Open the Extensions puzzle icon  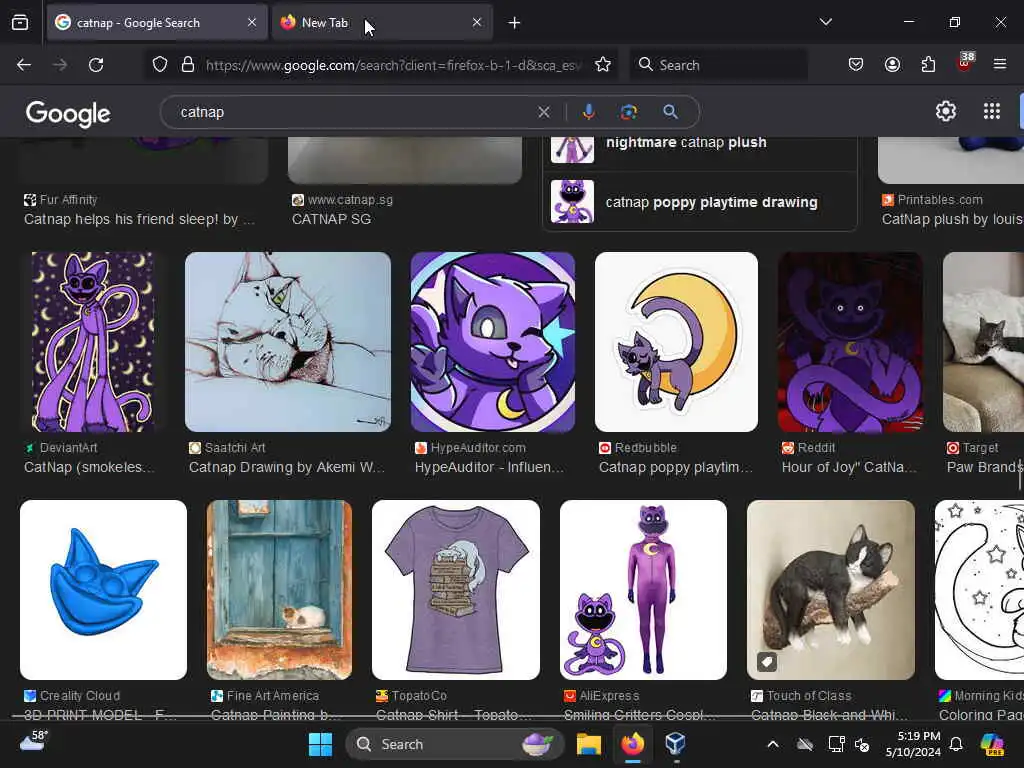pos(928,65)
